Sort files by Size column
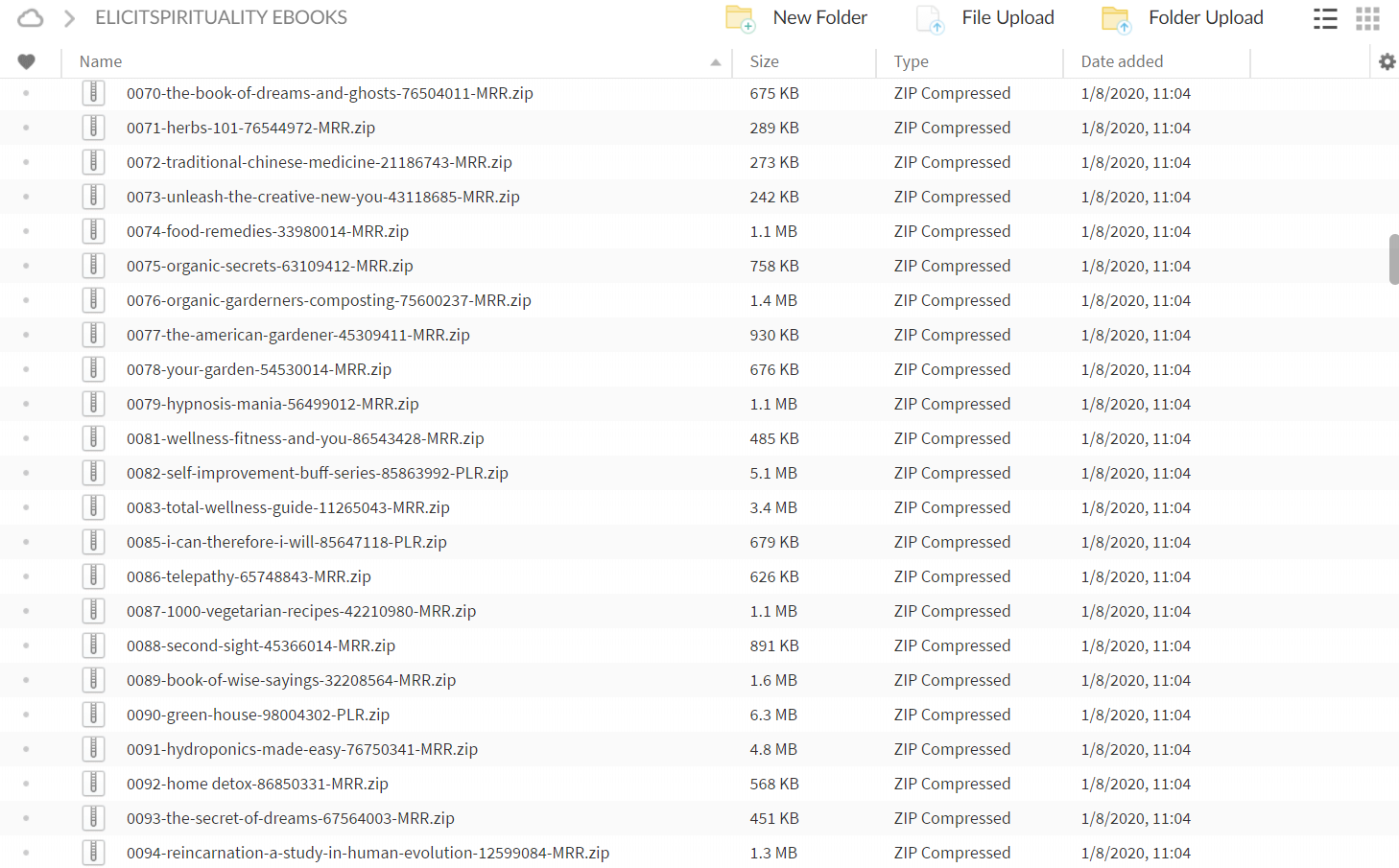Image resolution: width=1399 pixels, height=868 pixels. click(x=765, y=61)
